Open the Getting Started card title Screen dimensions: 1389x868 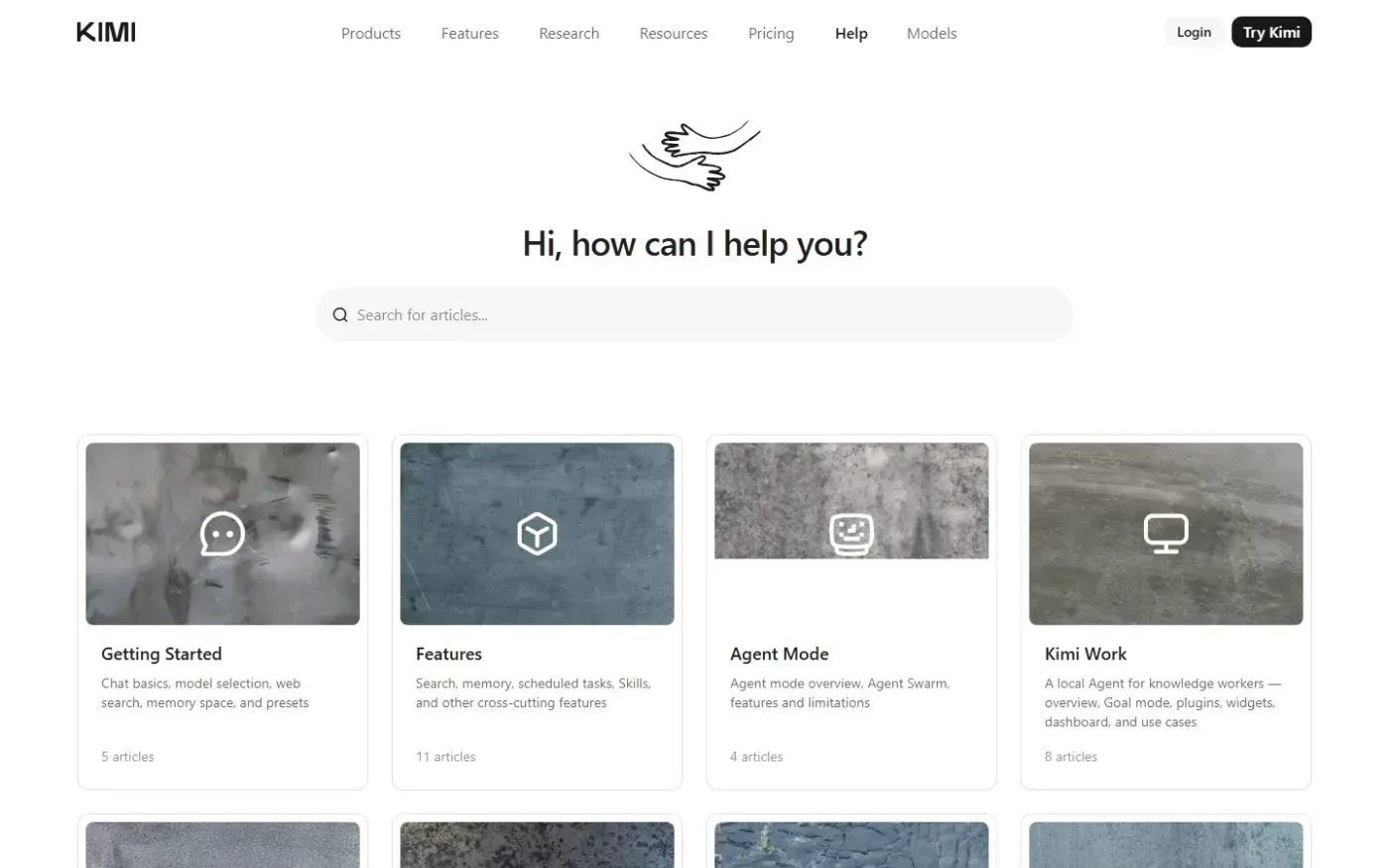pyautogui.click(x=162, y=654)
